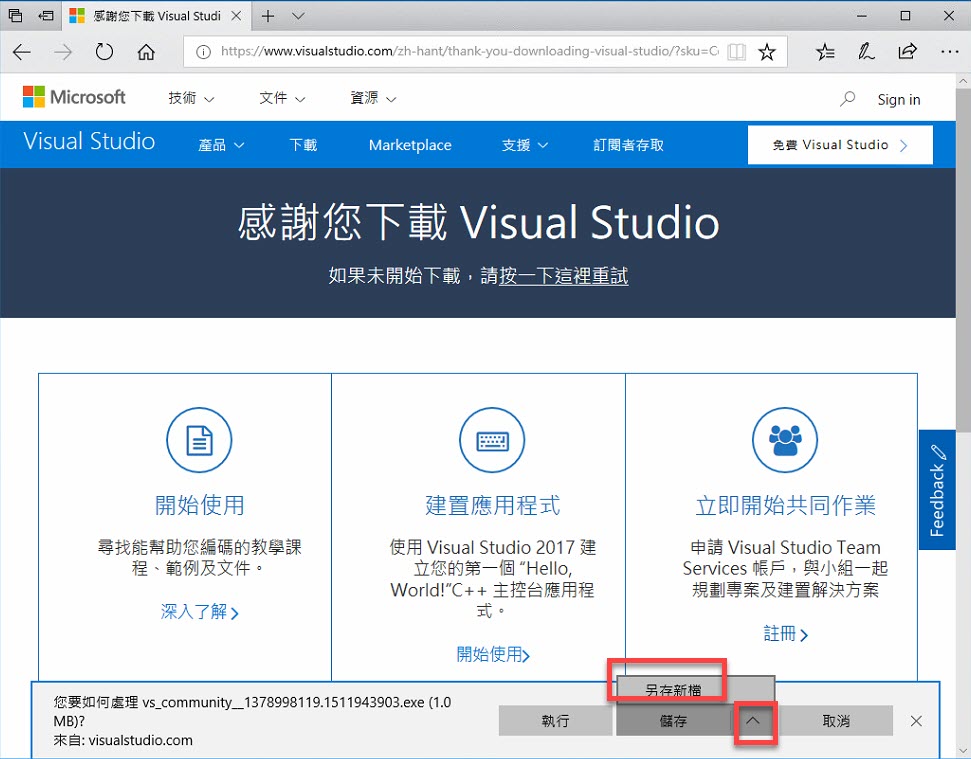Click the Visual Studio brand title
971x759 pixels.
coord(89,141)
